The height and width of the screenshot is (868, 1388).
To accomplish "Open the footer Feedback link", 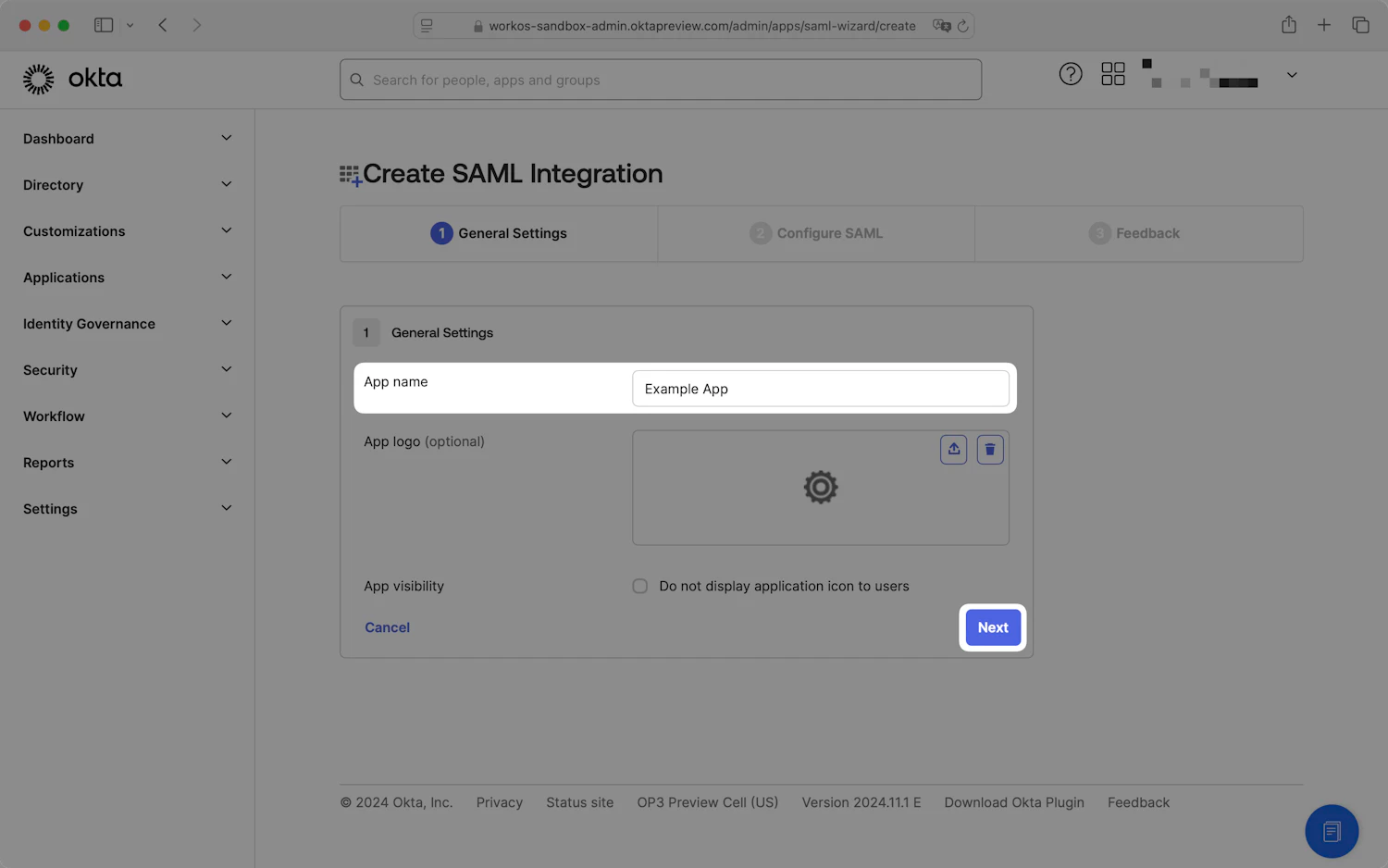I will [x=1138, y=802].
